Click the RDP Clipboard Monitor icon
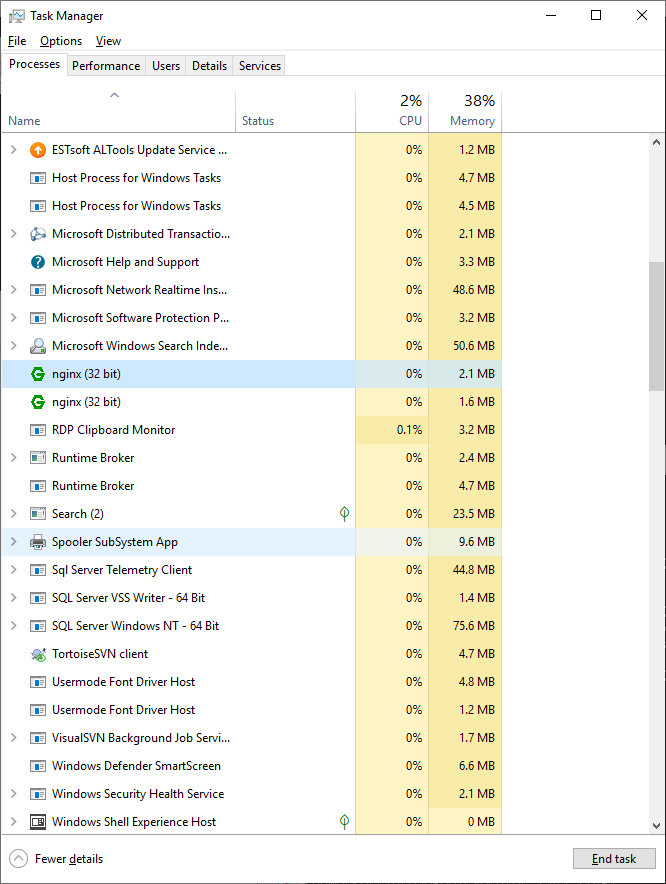This screenshot has height=884, width=666. tap(38, 430)
